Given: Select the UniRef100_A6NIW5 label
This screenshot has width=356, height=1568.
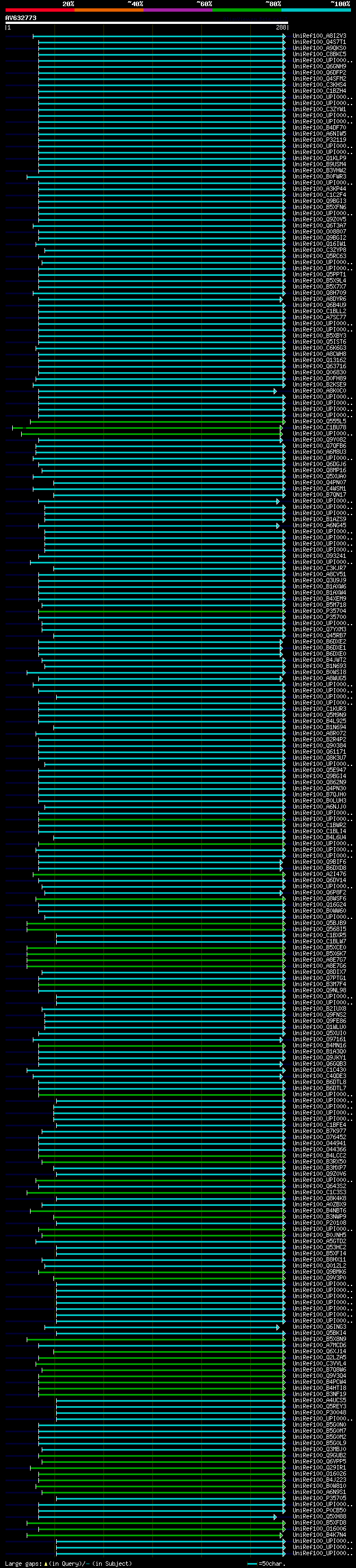Looking at the screenshot, I should [319, 133].
